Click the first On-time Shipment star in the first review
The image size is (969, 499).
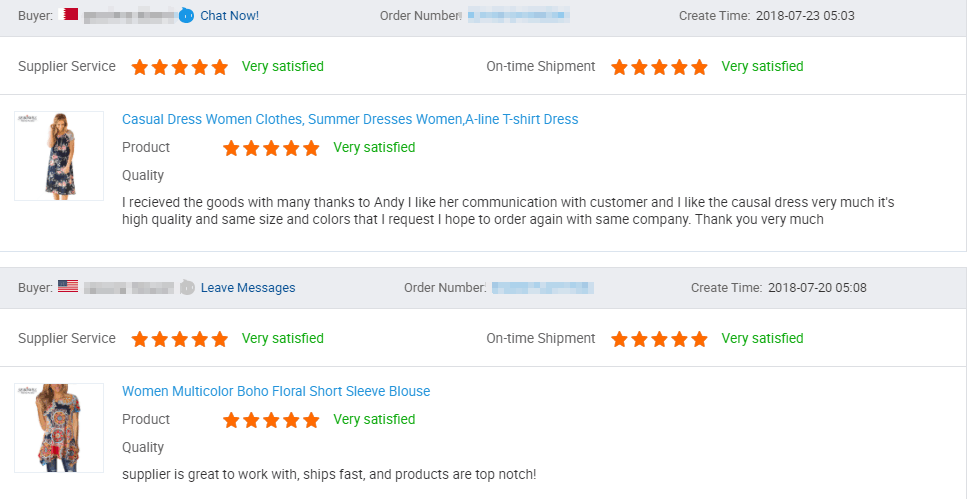point(619,67)
